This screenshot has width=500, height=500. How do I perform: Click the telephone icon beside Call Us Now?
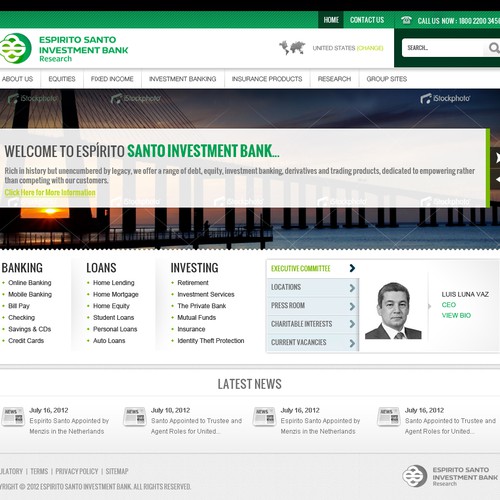pos(406,20)
